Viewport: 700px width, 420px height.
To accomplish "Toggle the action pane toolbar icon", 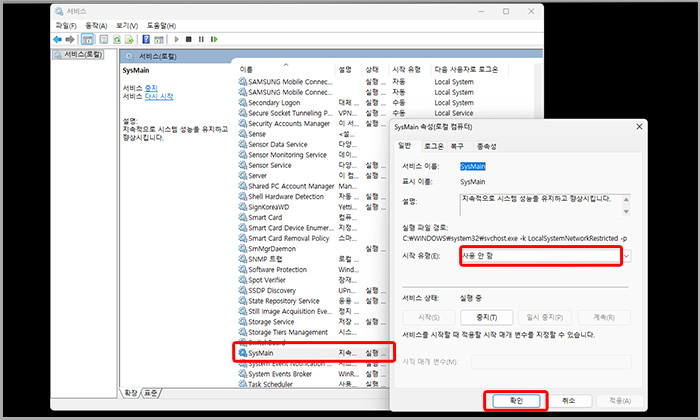I will click(159, 40).
